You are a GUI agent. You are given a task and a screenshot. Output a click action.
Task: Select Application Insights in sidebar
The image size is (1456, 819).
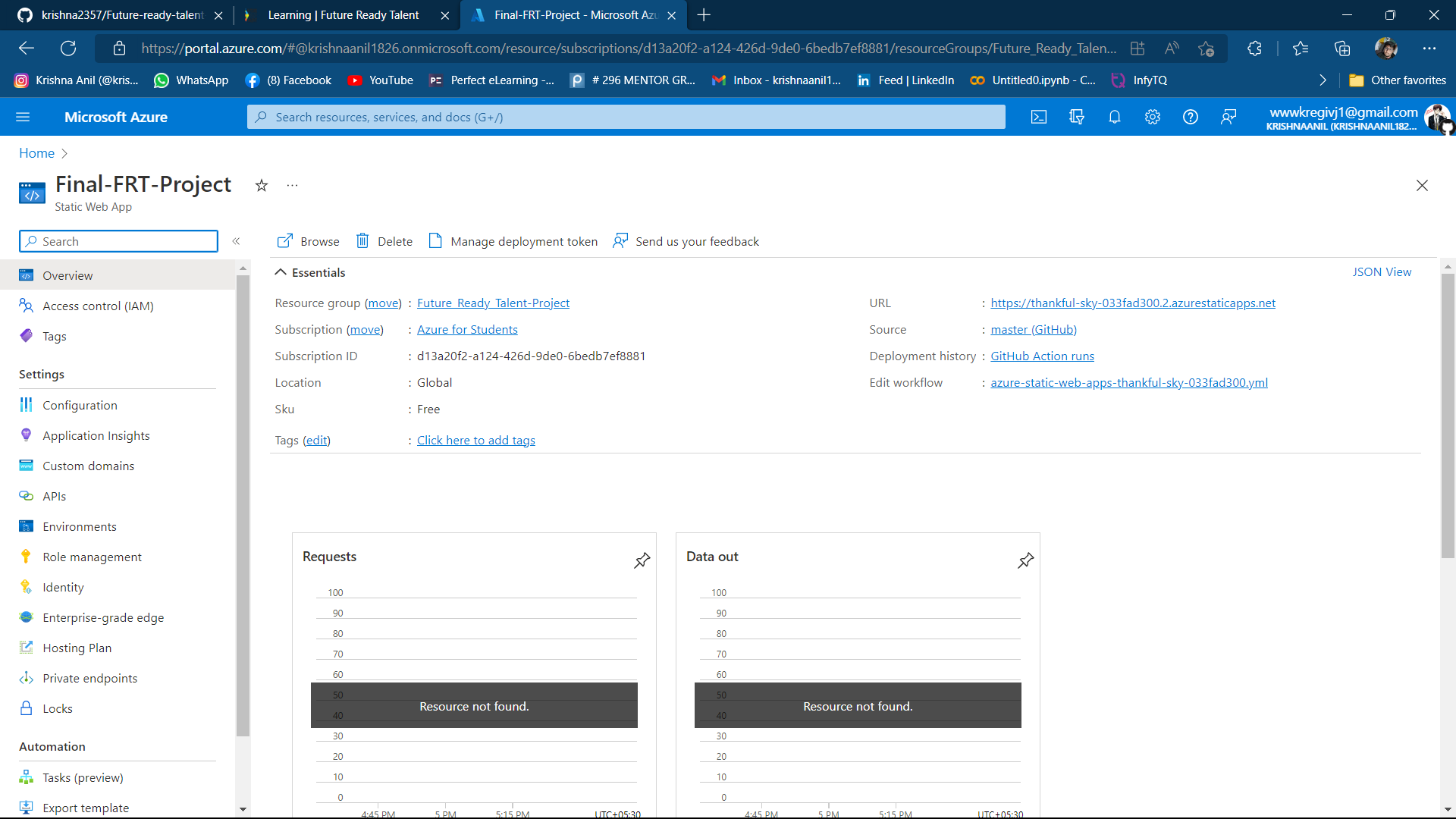point(96,435)
